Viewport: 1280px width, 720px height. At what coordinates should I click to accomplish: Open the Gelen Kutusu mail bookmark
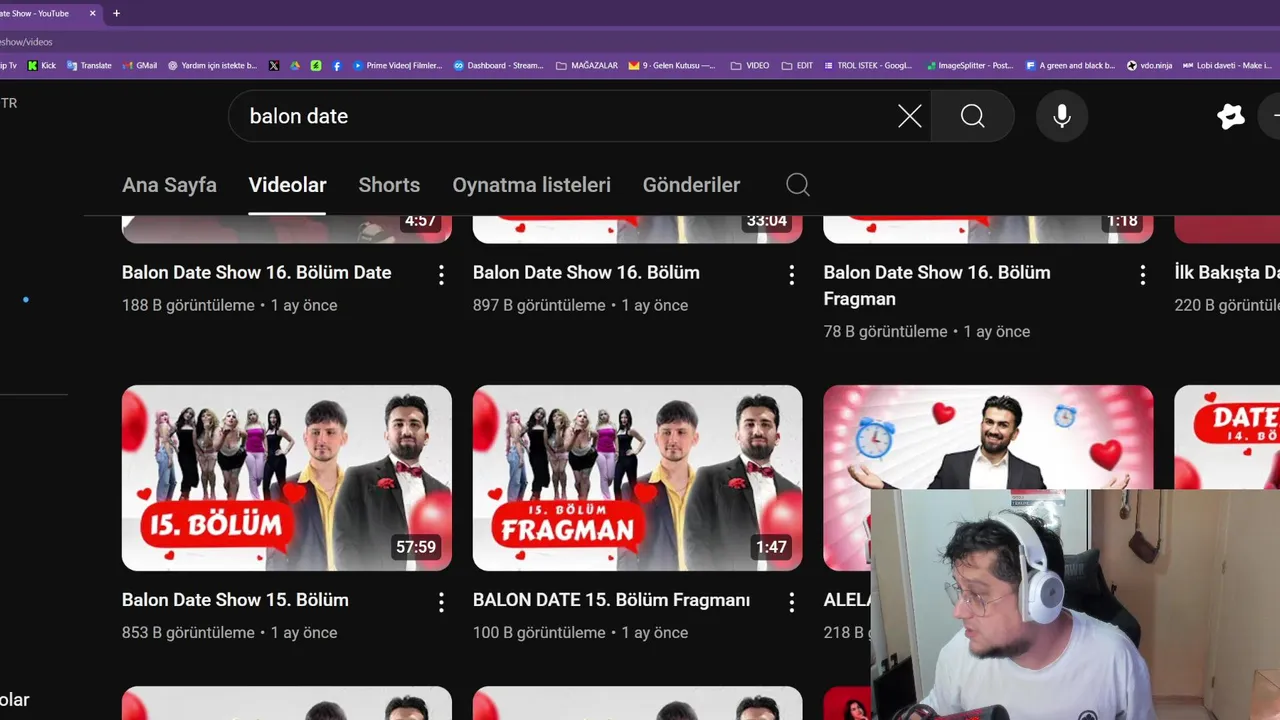coord(672,65)
